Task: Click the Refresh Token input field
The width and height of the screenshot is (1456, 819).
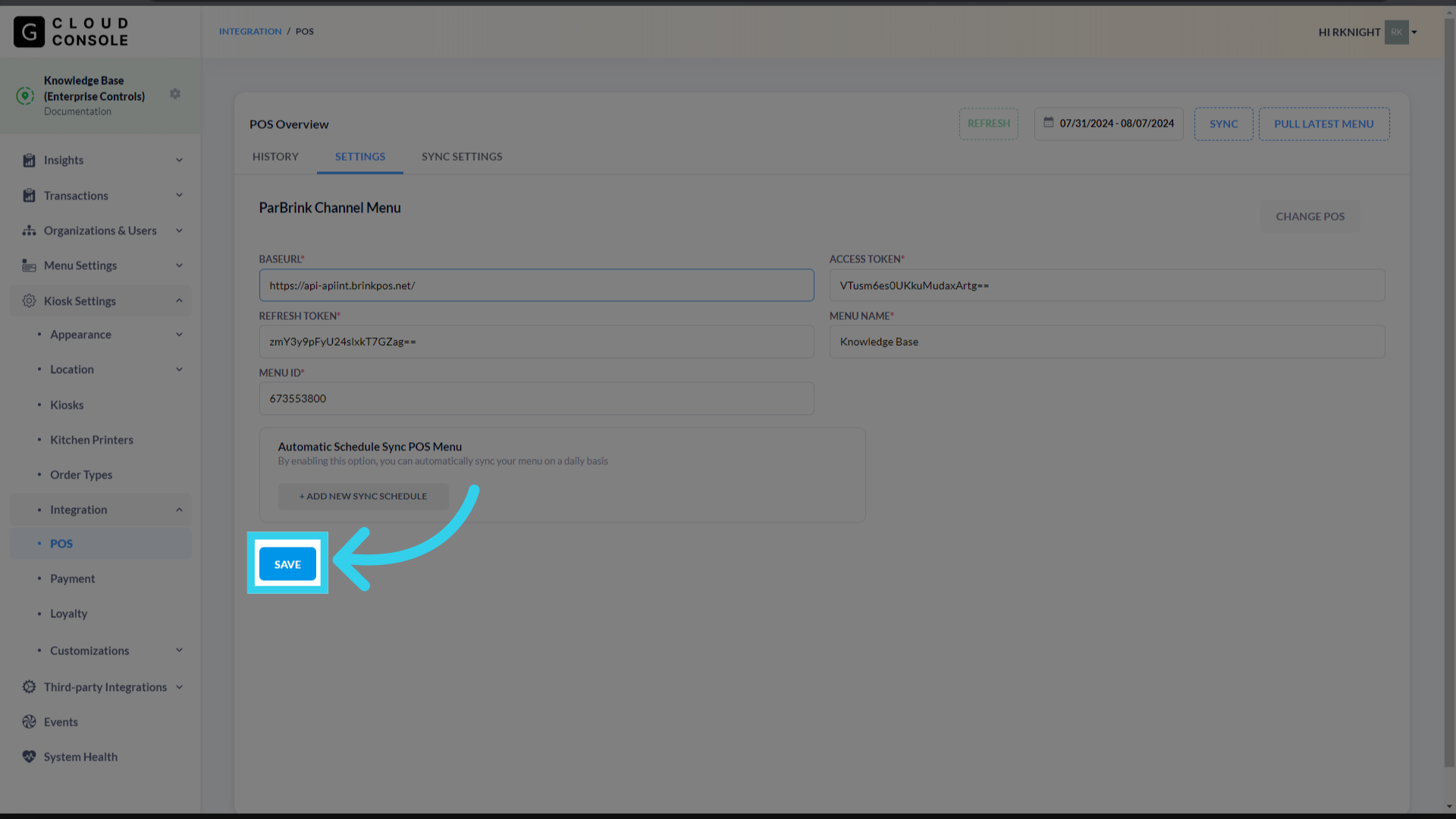Action: [x=536, y=342]
